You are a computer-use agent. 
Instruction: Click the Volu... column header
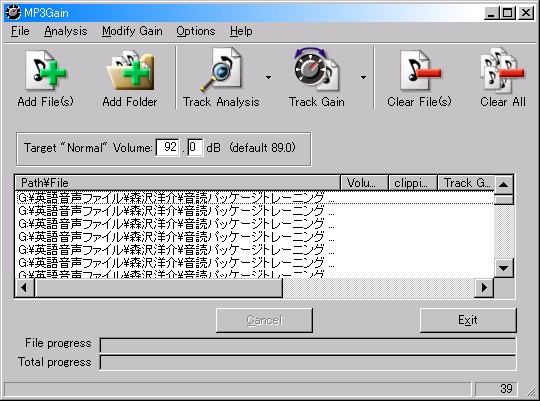pyautogui.click(x=364, y=183)
